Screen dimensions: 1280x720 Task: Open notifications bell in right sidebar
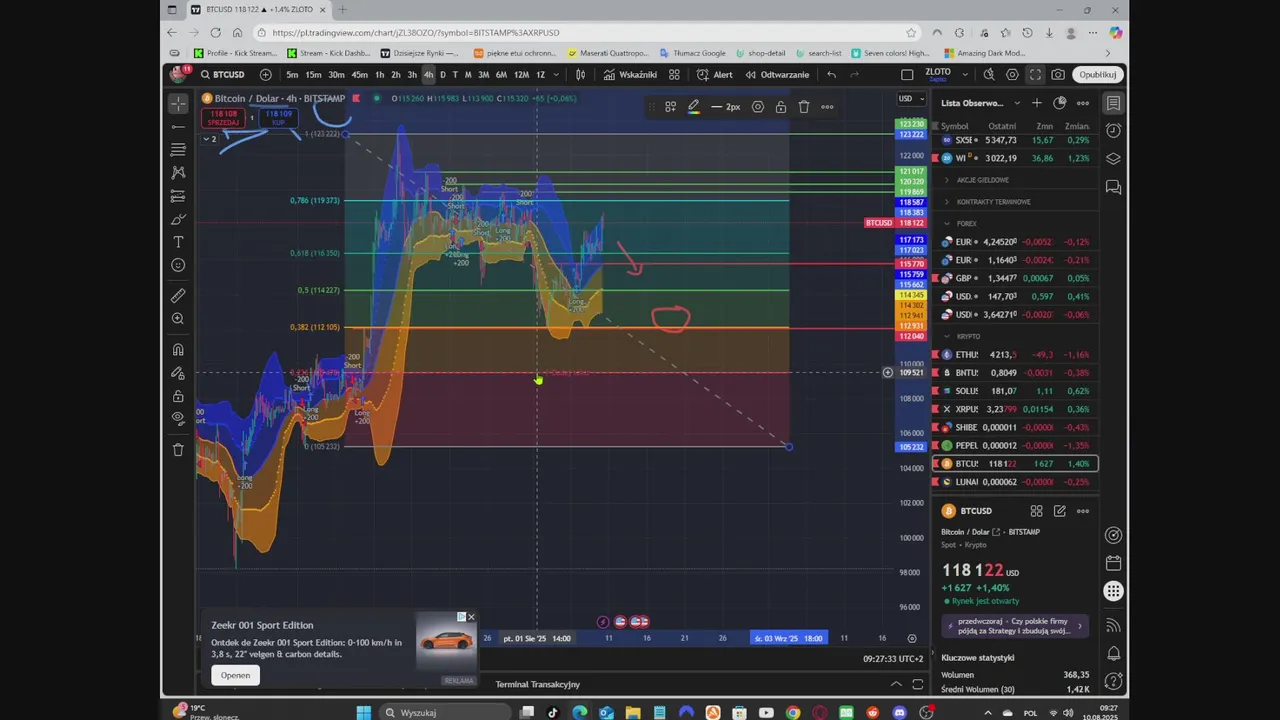[1113, 653]
